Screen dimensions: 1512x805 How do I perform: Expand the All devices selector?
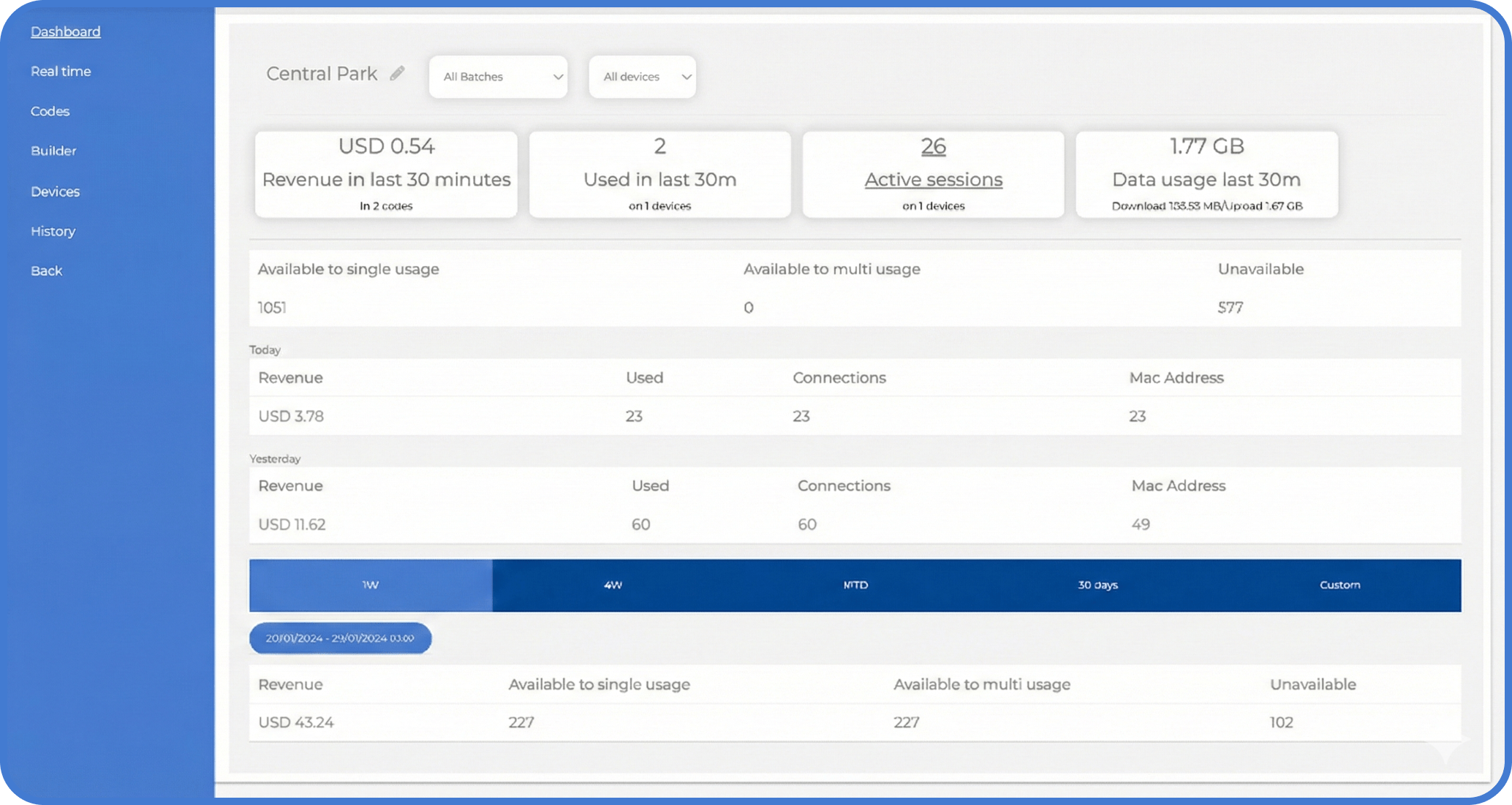pos(641,76)
